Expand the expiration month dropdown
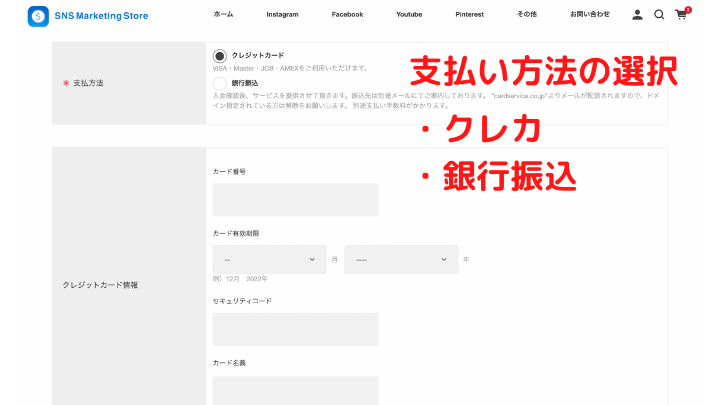Screen dimensions: 720x405 tap(270, 259)
